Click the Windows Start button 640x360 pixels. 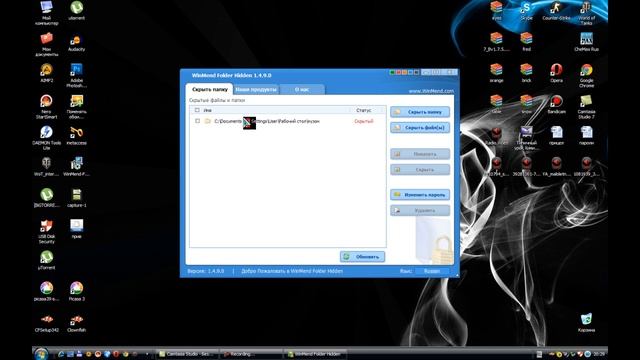[41, 354]
